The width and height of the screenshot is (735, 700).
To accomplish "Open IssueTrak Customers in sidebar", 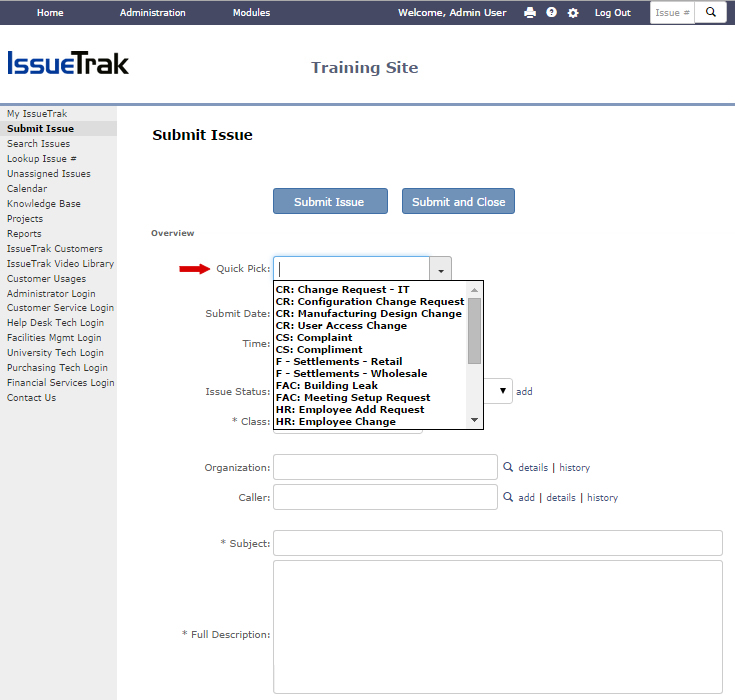I will tap(54, 248).
